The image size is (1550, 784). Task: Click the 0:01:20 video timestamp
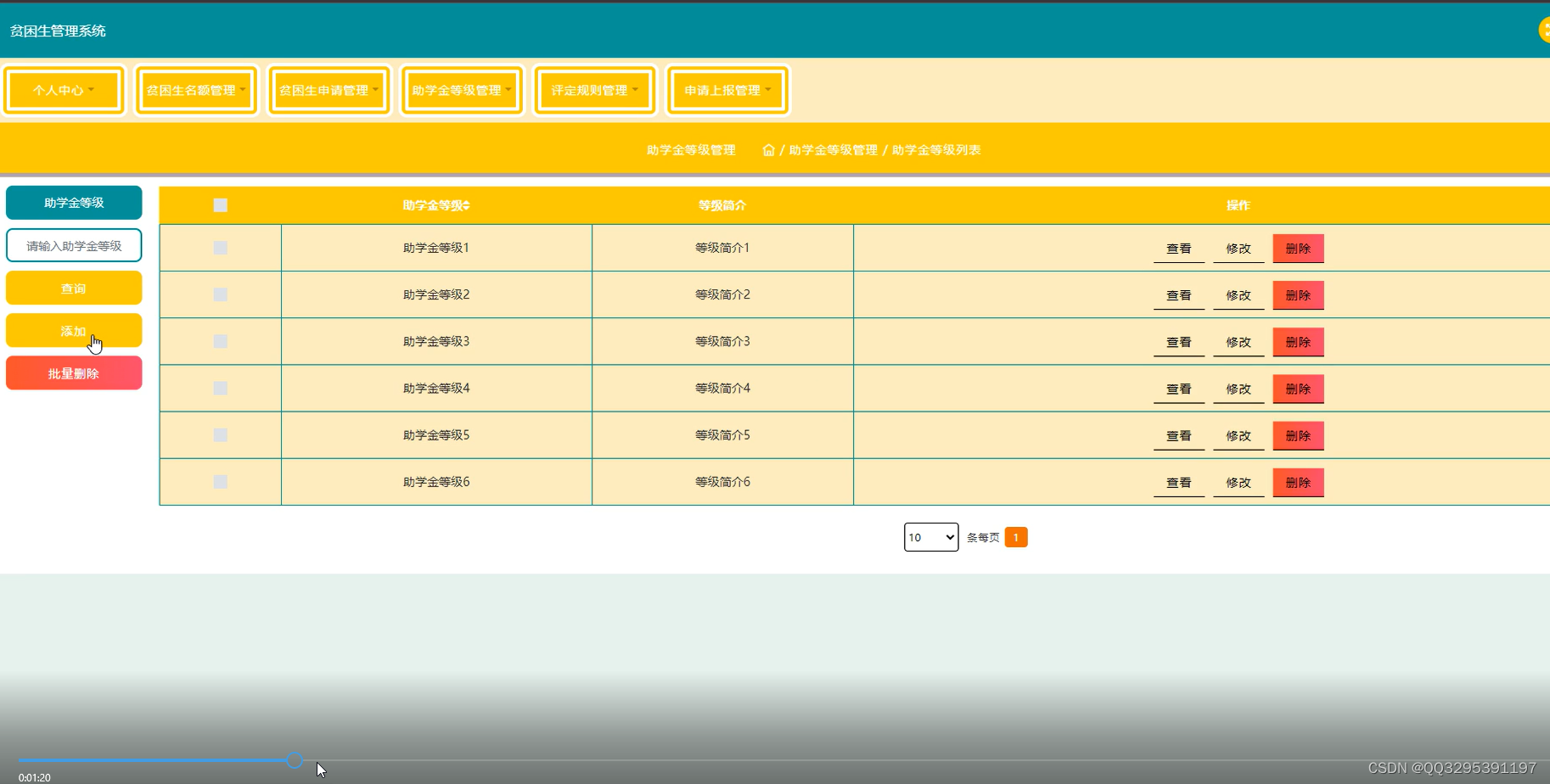pyautogui.click(x=35, y=777)
